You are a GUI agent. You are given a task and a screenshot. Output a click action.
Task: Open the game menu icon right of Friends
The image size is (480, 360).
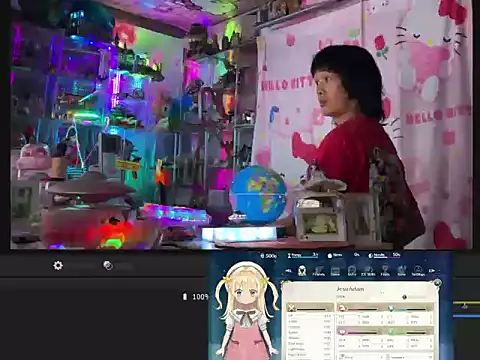coord(335,271)
